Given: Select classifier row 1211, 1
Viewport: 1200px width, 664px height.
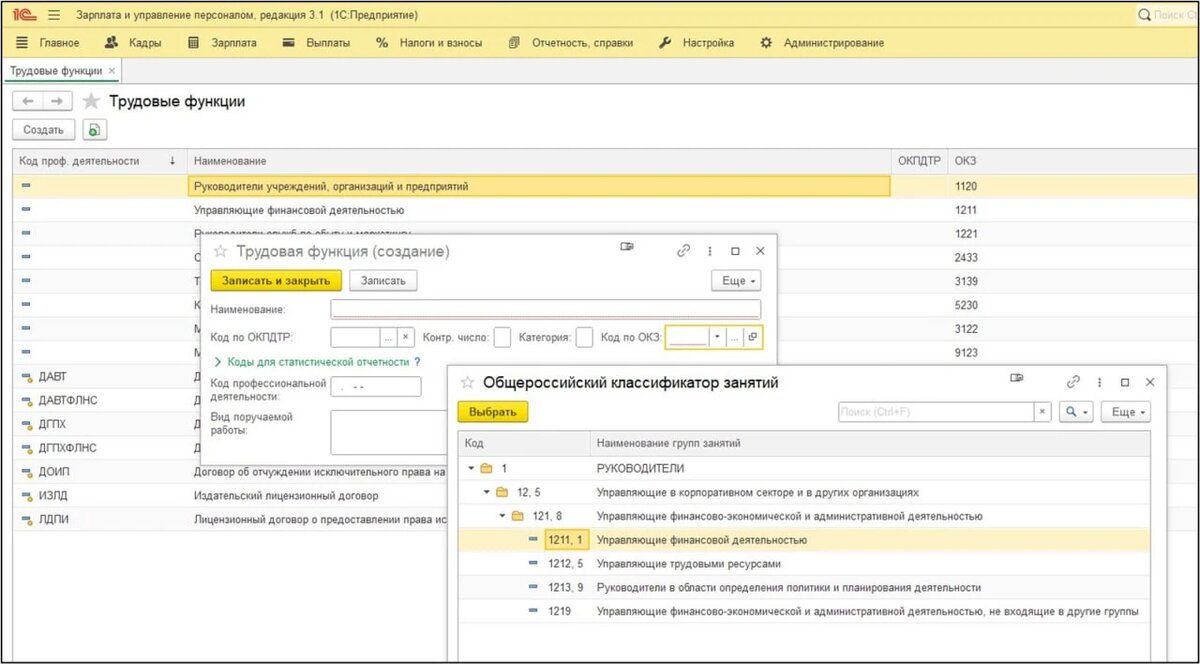Looking at the screenshot, I should coord(804,540).
